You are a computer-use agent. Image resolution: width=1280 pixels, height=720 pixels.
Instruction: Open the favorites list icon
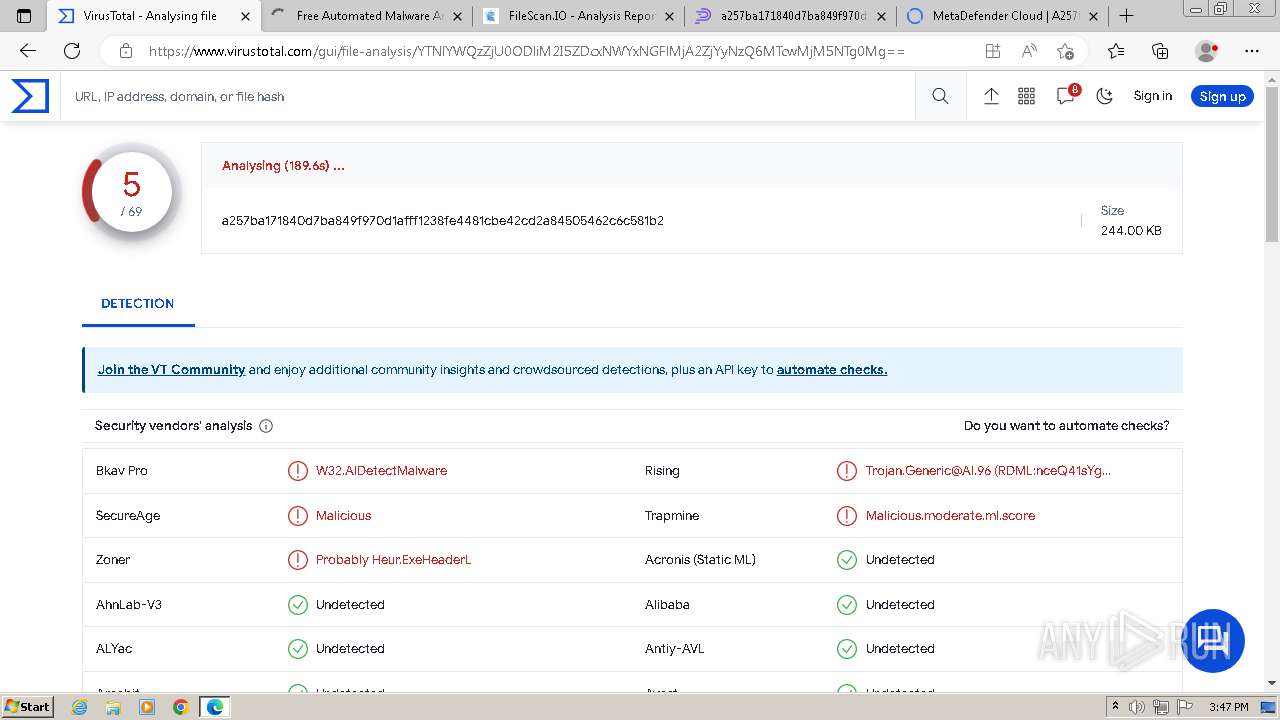click(x=1116, y=51)
